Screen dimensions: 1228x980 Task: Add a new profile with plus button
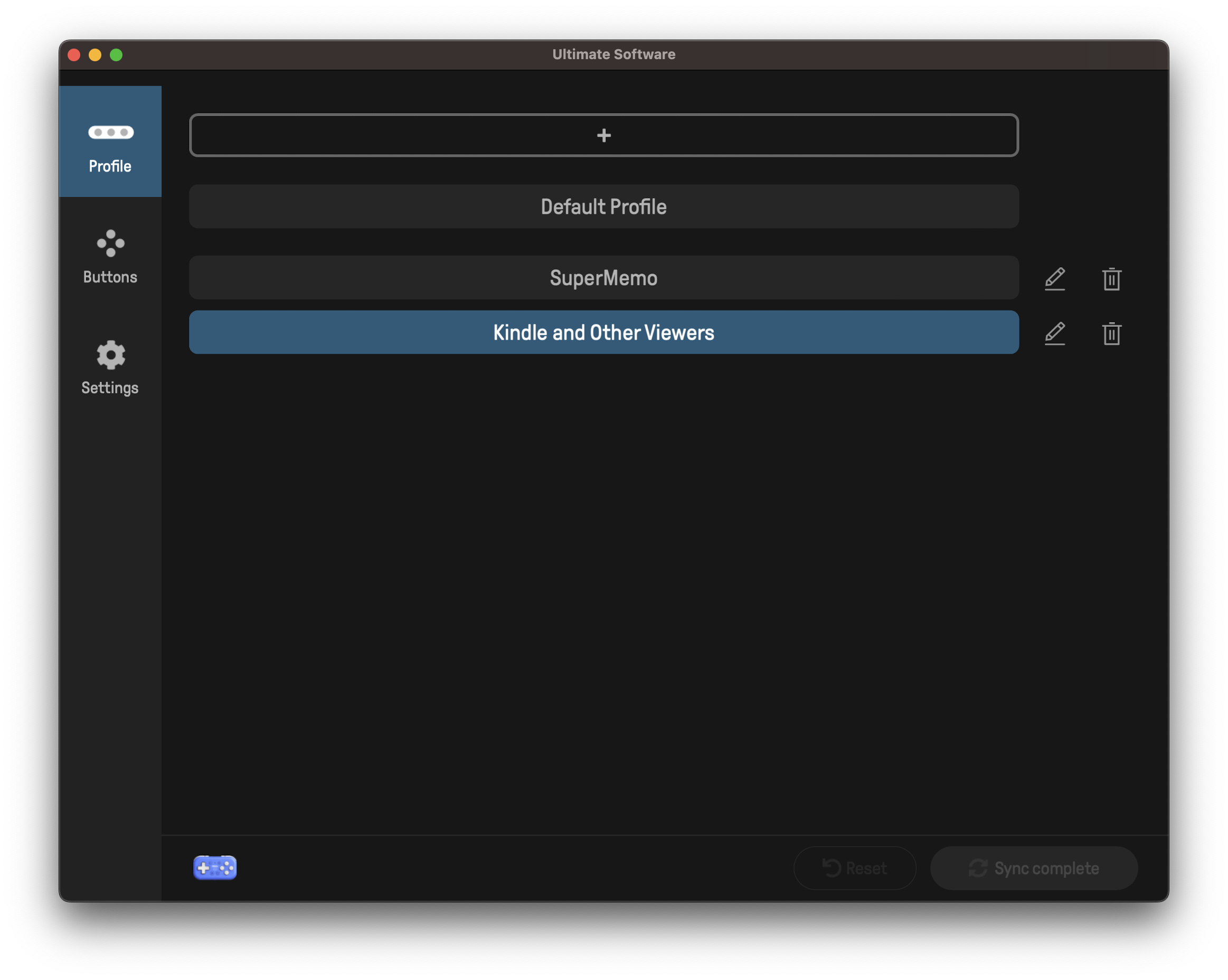point(604,135)
